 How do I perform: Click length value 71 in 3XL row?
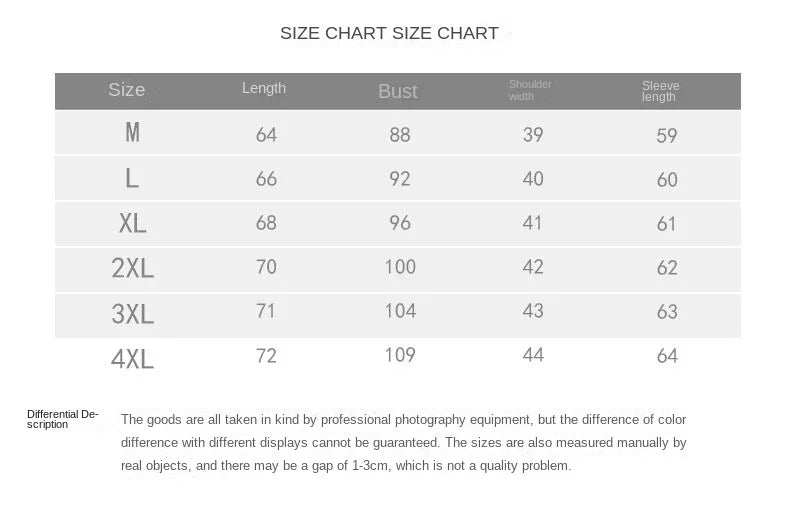click(x=266, y=311)
